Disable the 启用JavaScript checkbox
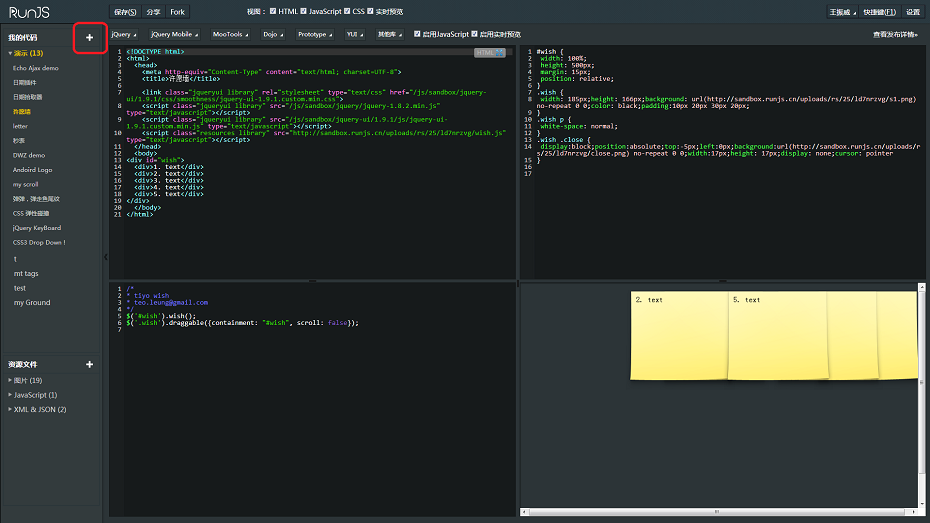The width and height of the screenshot is (930, 523). (417, 34)
